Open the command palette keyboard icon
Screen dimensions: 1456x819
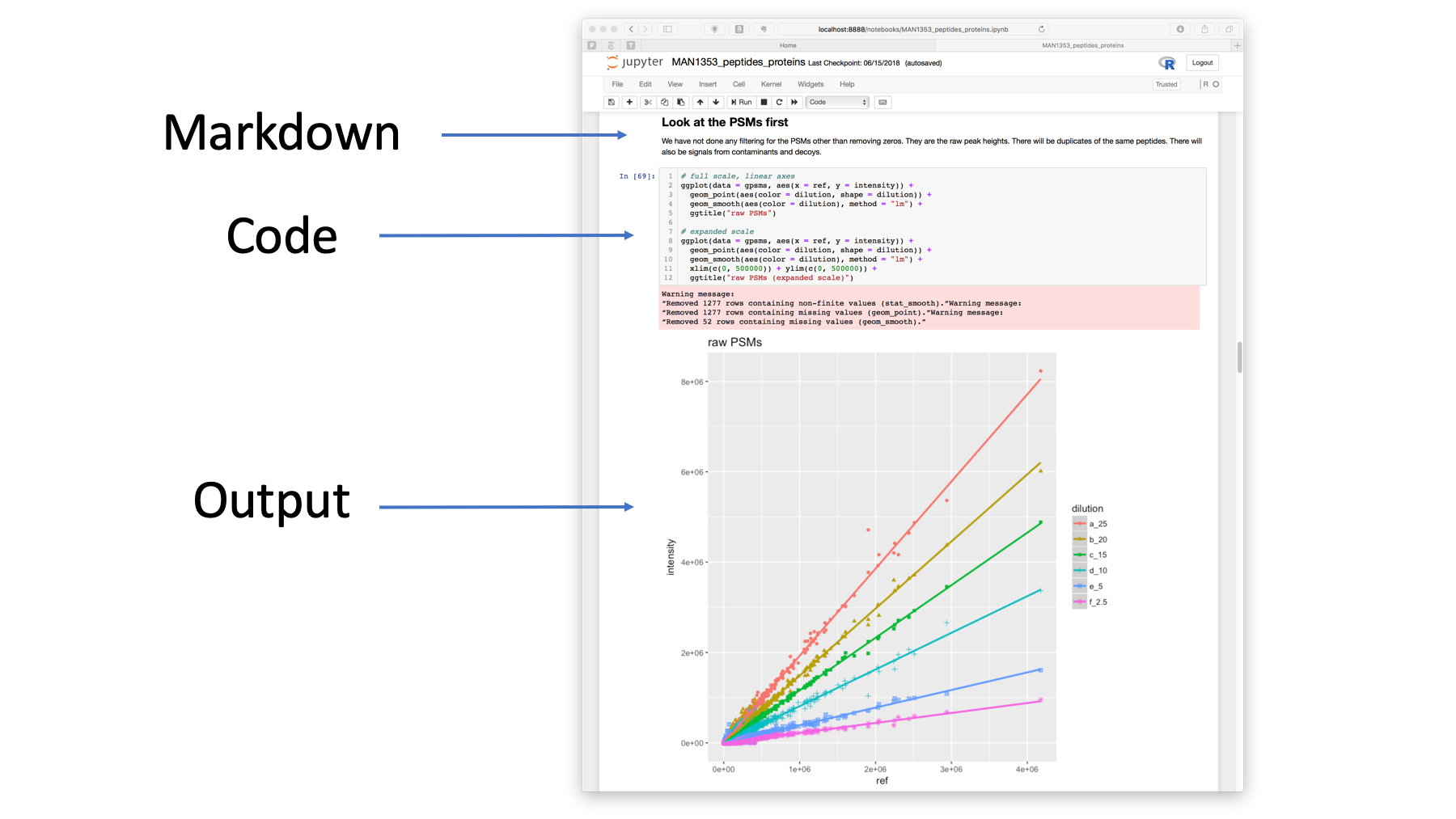[882, 102]
